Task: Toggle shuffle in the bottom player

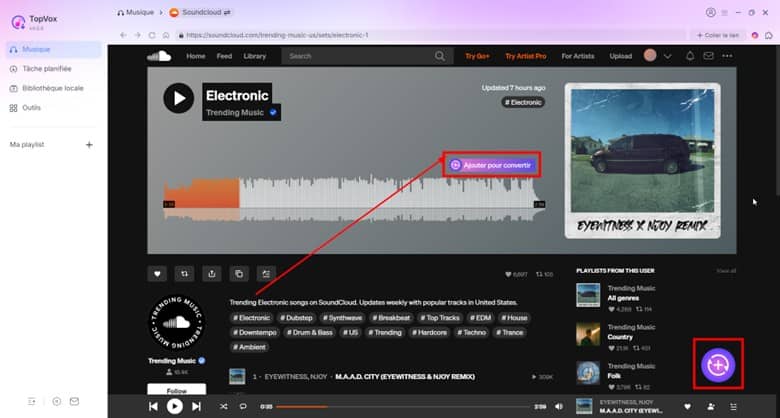Action: (223, 407)
